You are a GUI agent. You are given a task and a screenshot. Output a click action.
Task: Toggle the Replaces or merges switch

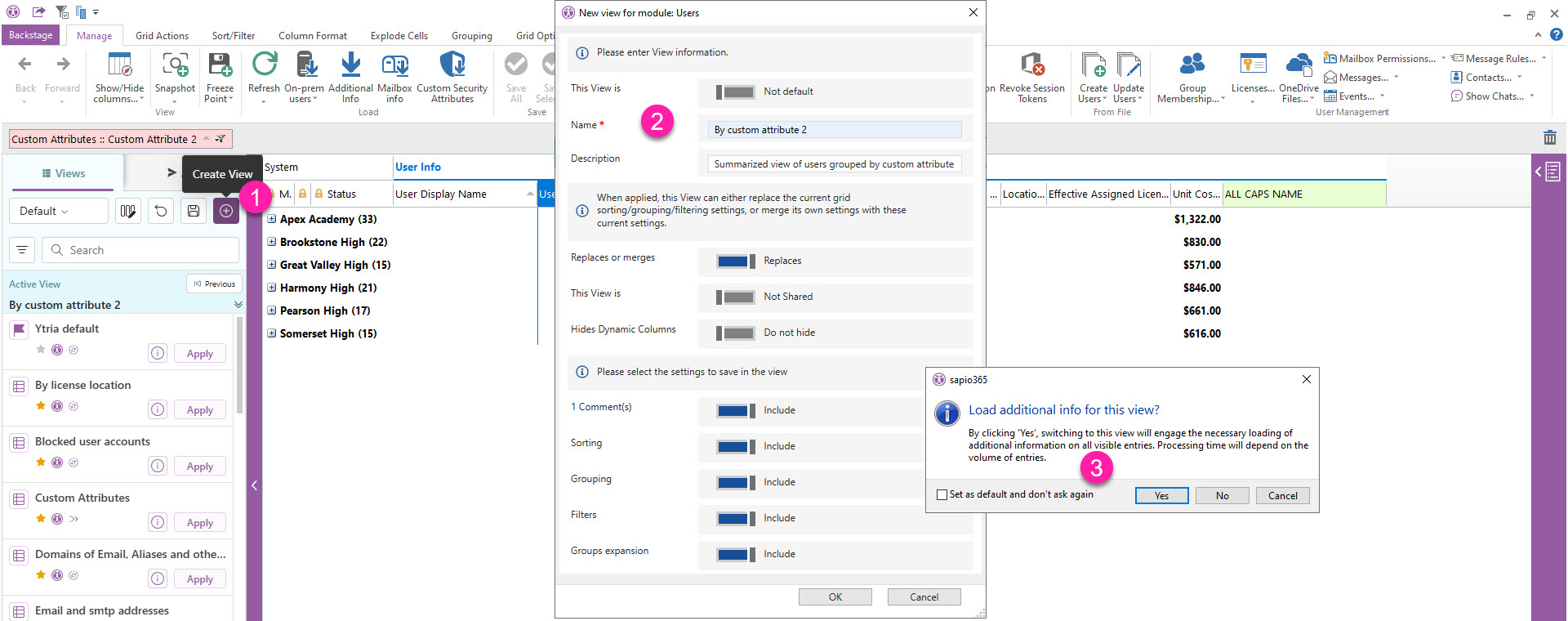click(735, 261)
